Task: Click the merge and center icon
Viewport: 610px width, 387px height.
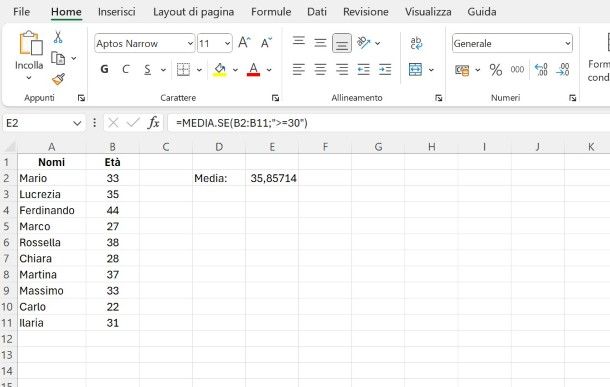Action: click(x=415, y=70)
